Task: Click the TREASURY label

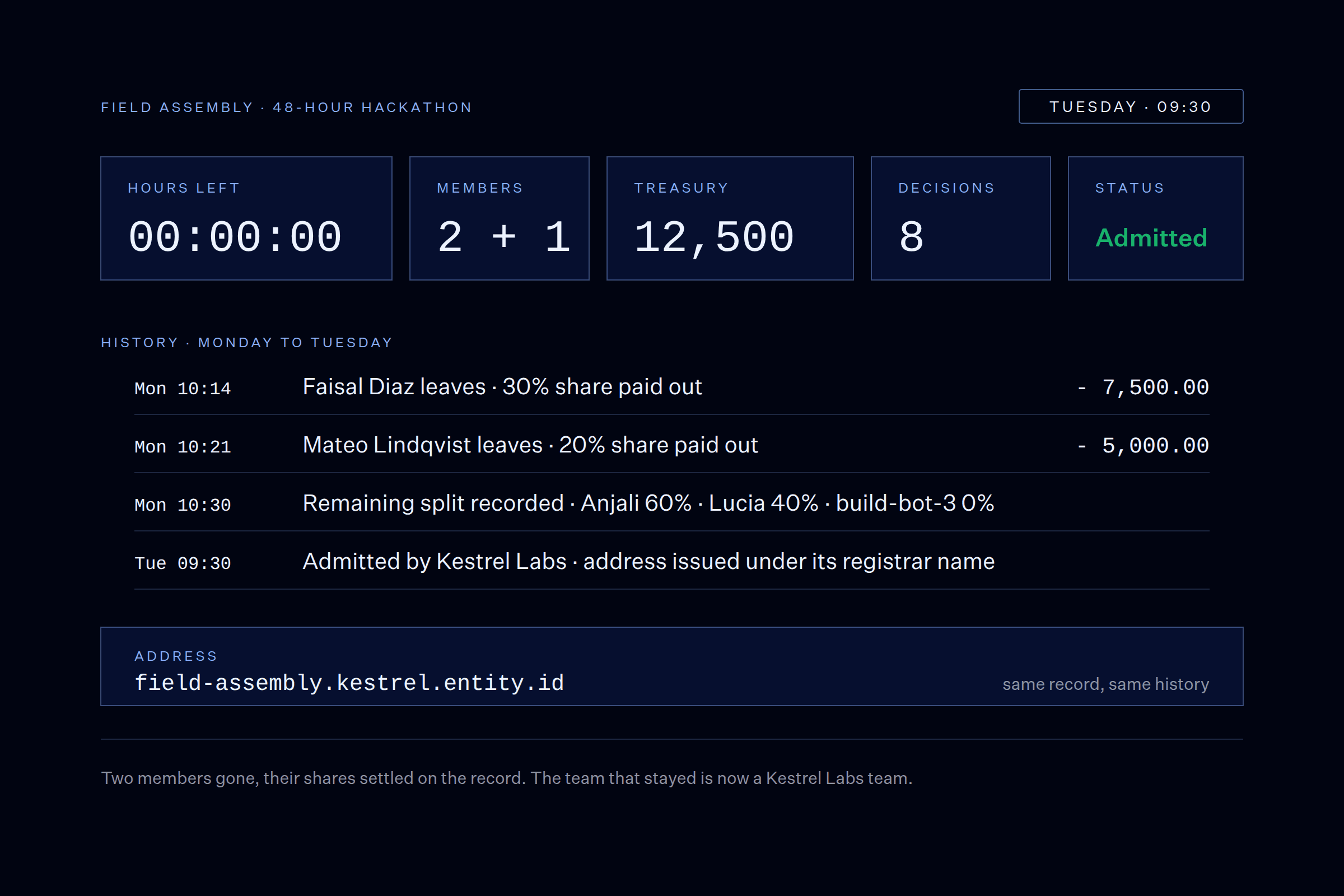Action: pos(681,188)
